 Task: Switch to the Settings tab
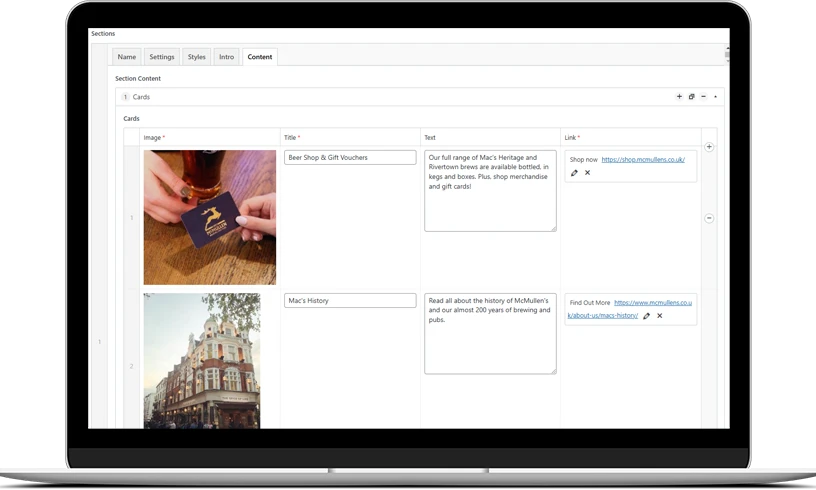pos(162,57)
